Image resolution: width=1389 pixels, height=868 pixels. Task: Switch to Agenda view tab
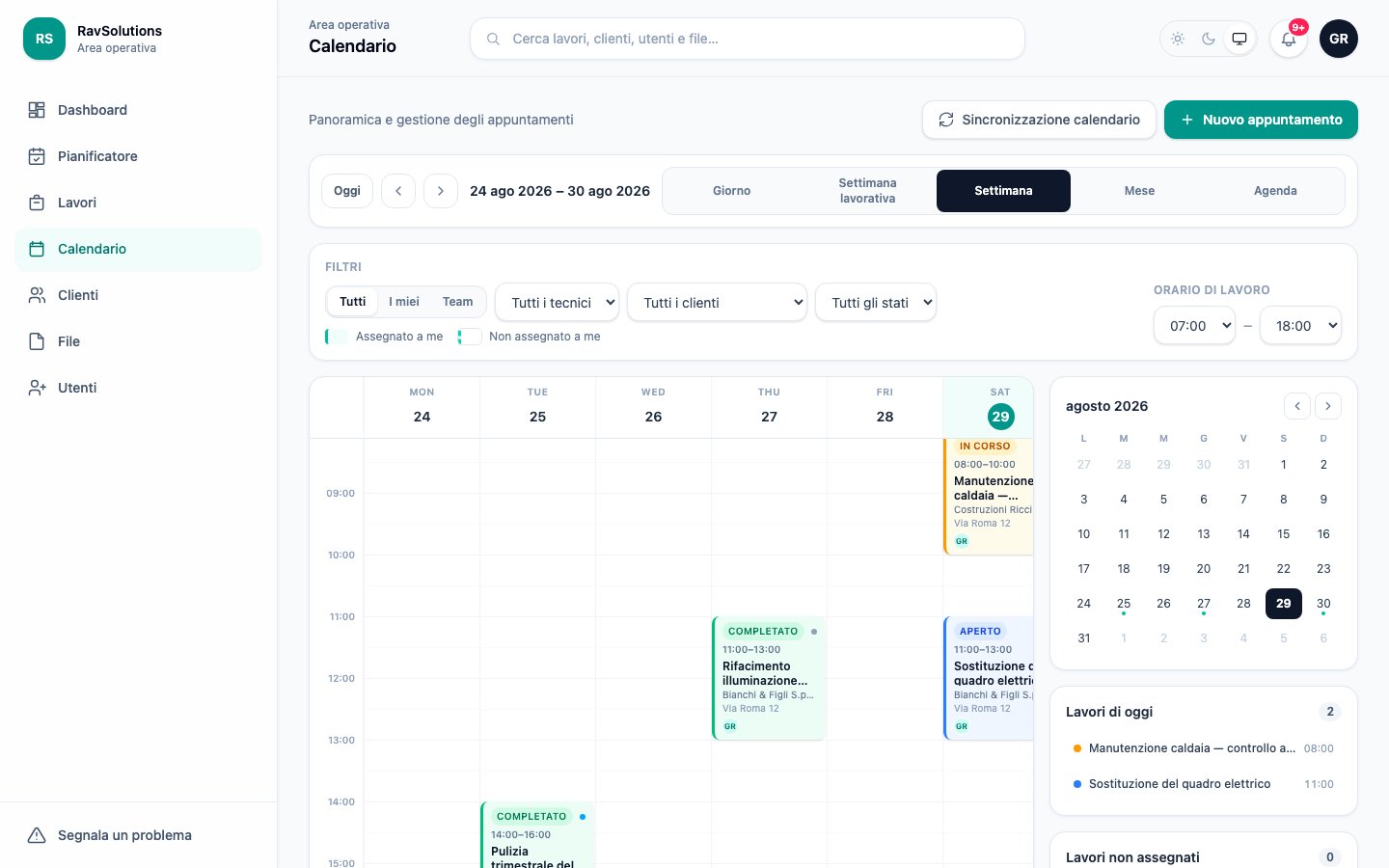[x=1275, y=191]
